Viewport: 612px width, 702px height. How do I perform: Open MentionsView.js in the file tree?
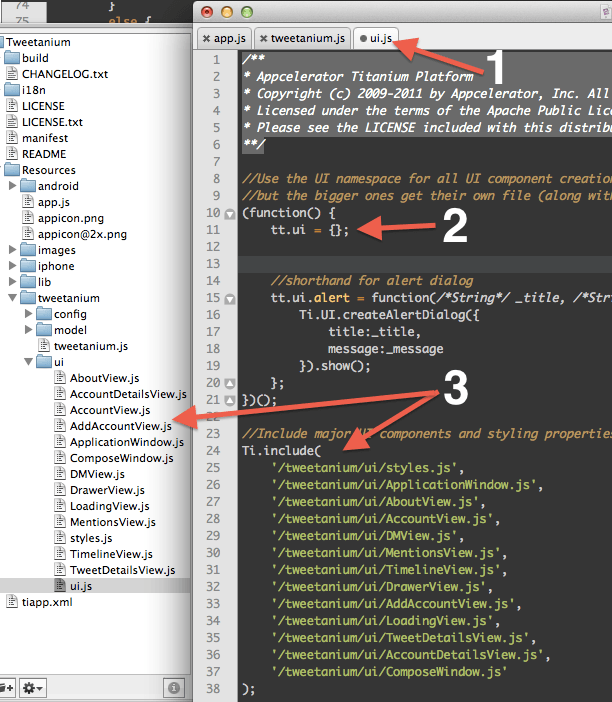(113, 522)
